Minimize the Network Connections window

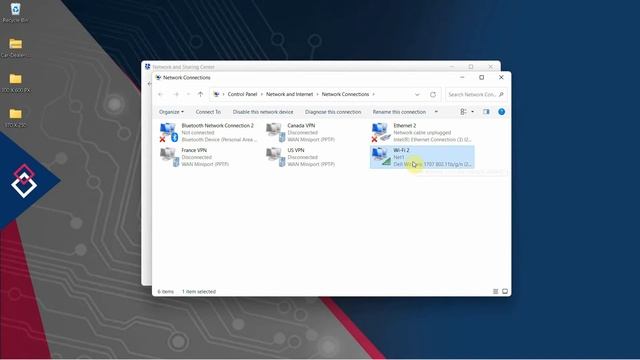[462, 77]
